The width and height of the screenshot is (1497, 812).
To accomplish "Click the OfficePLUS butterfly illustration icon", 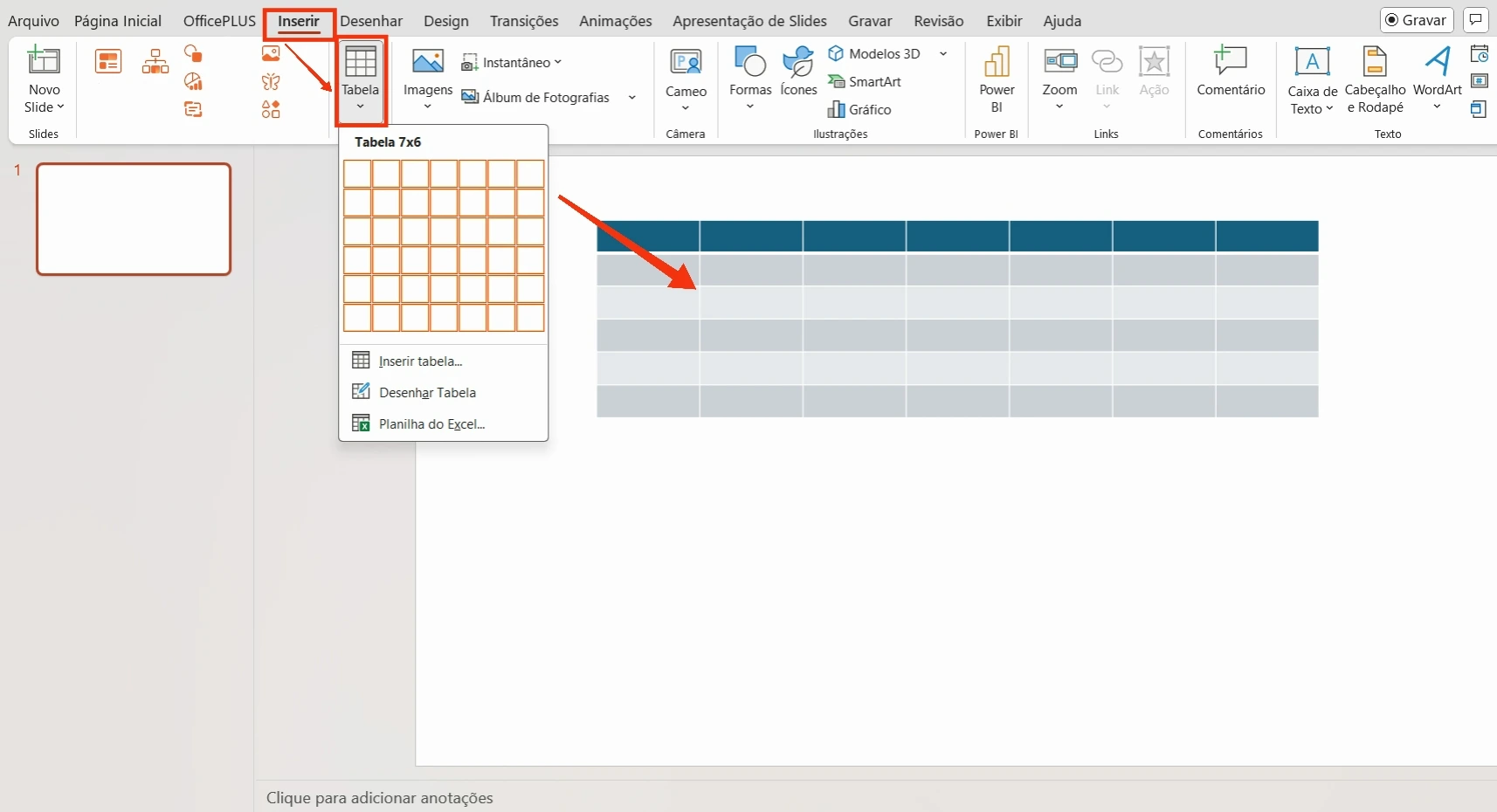I will tap(271, 82).
